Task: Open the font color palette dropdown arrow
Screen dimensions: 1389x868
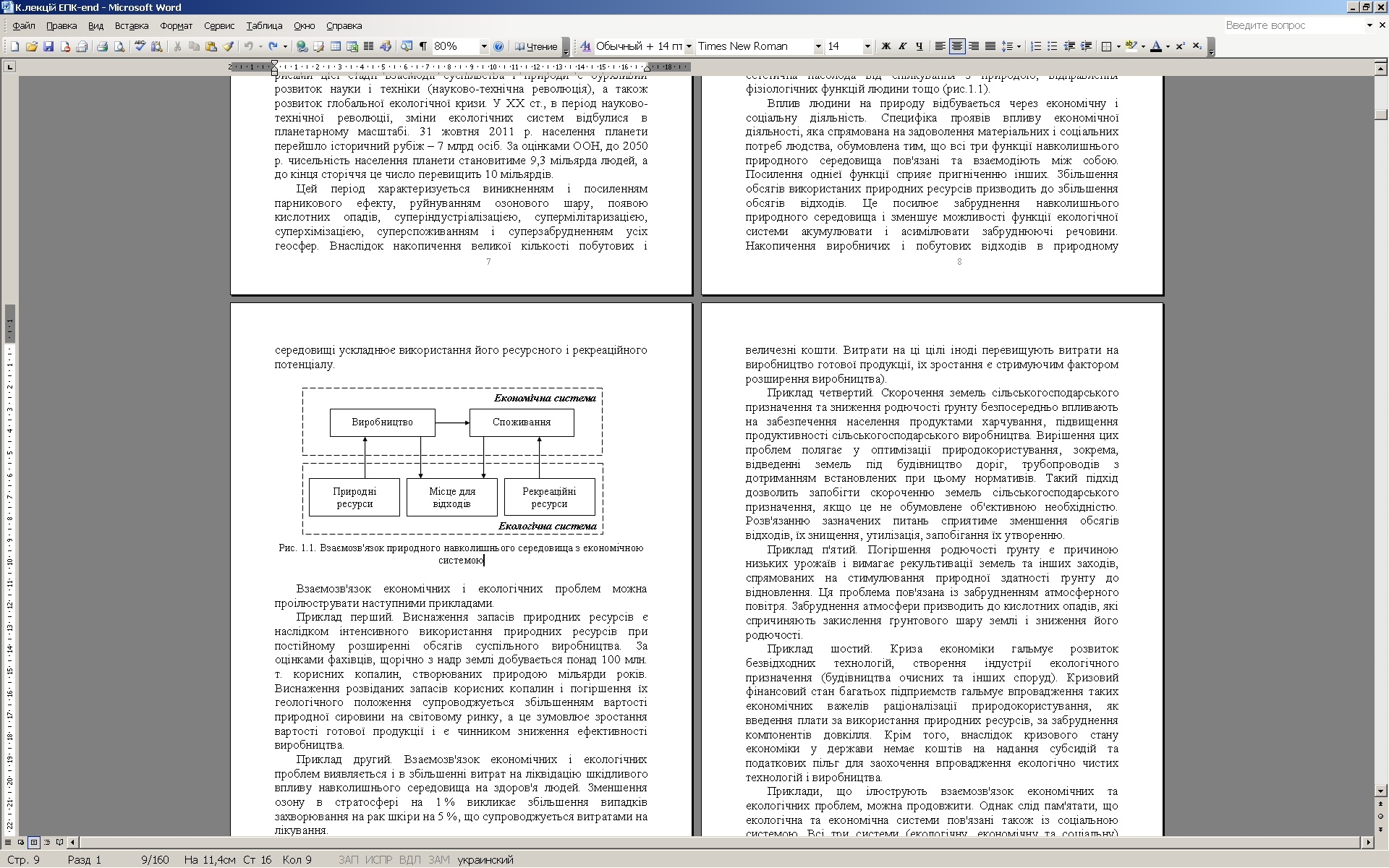Action: 1168,46
